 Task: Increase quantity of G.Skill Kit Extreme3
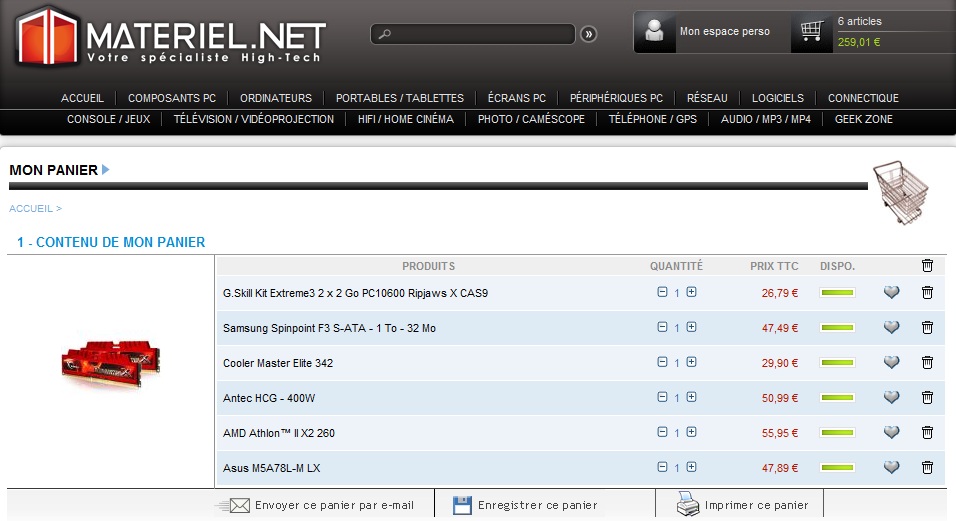(x=691, y=292)
